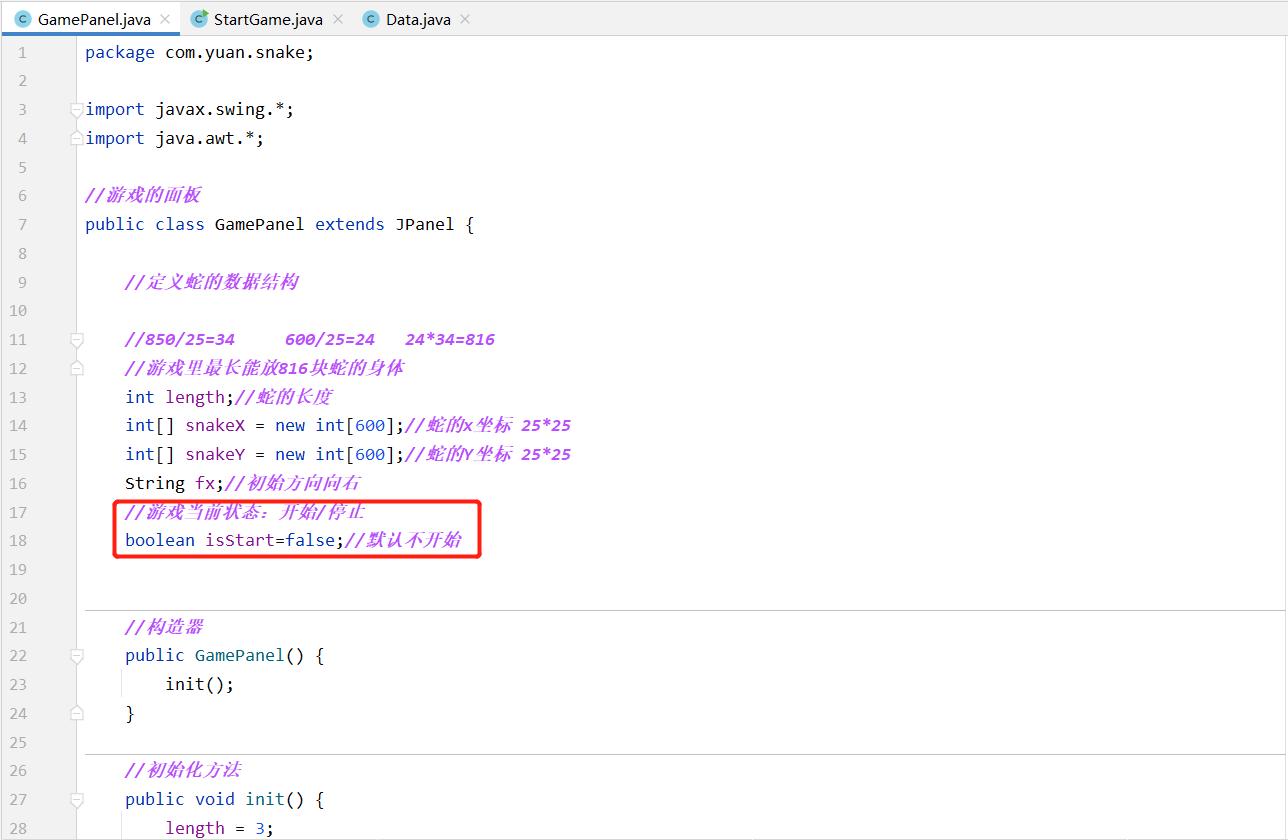The height and width of the screenshot is (840, 1288).
Task: Click the 'int[] snakeY = new int[600];' code
Action: click(265, 454)
